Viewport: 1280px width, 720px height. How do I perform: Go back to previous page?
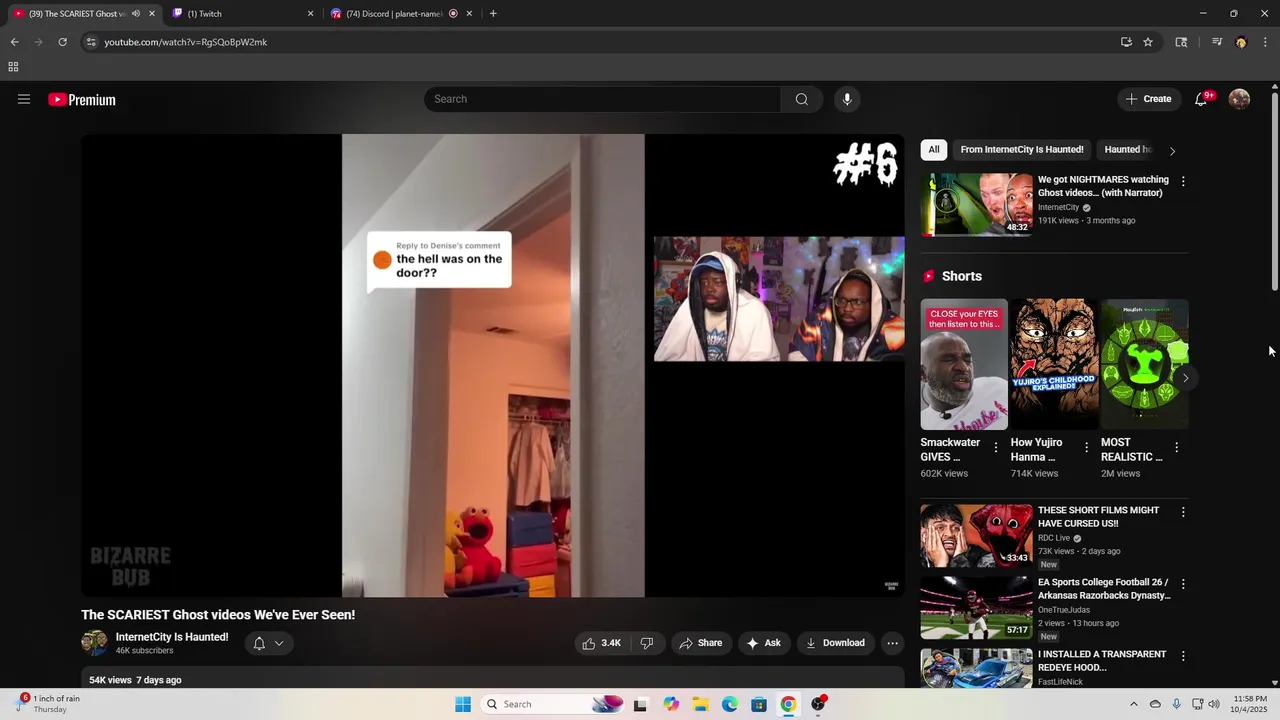click(14, 42)
